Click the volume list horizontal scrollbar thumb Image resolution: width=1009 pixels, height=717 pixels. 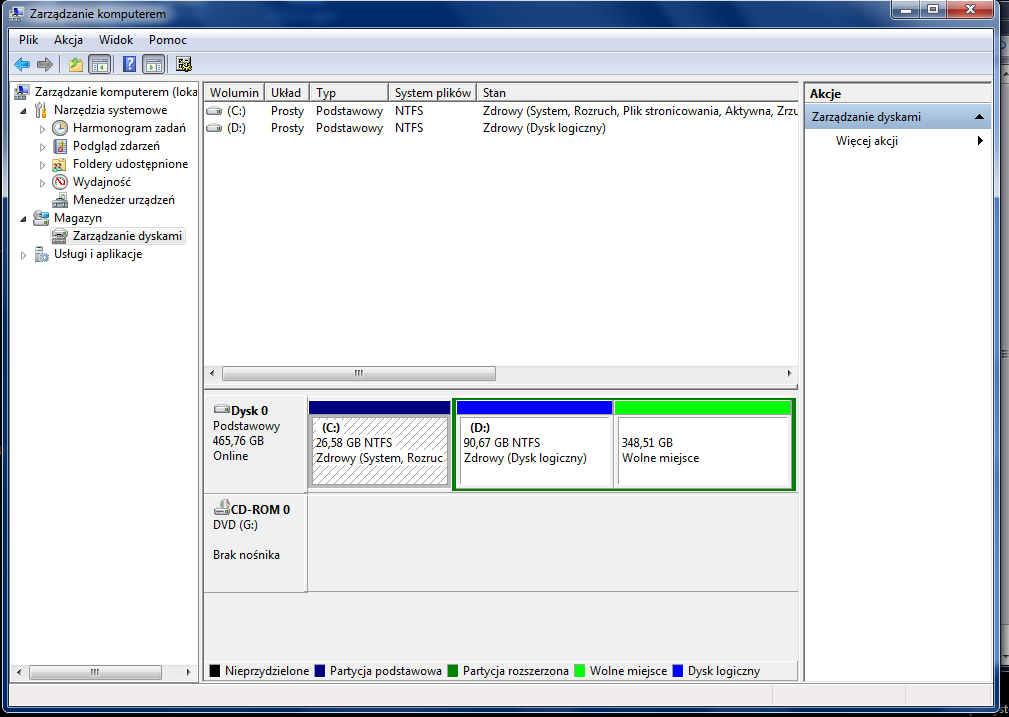[359, 373]
